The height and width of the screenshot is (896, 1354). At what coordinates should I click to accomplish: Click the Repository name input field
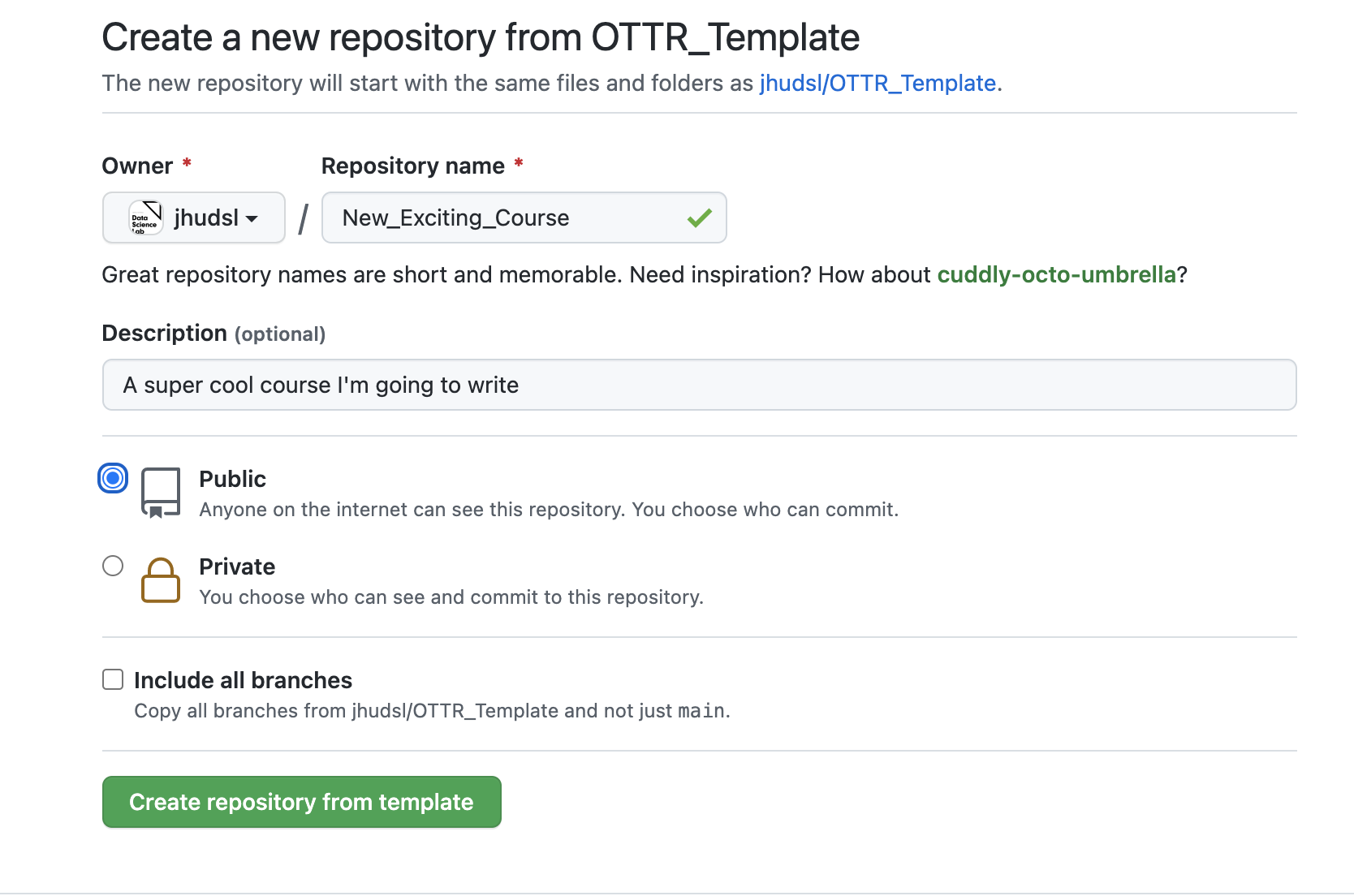click(x=524, y=218)
